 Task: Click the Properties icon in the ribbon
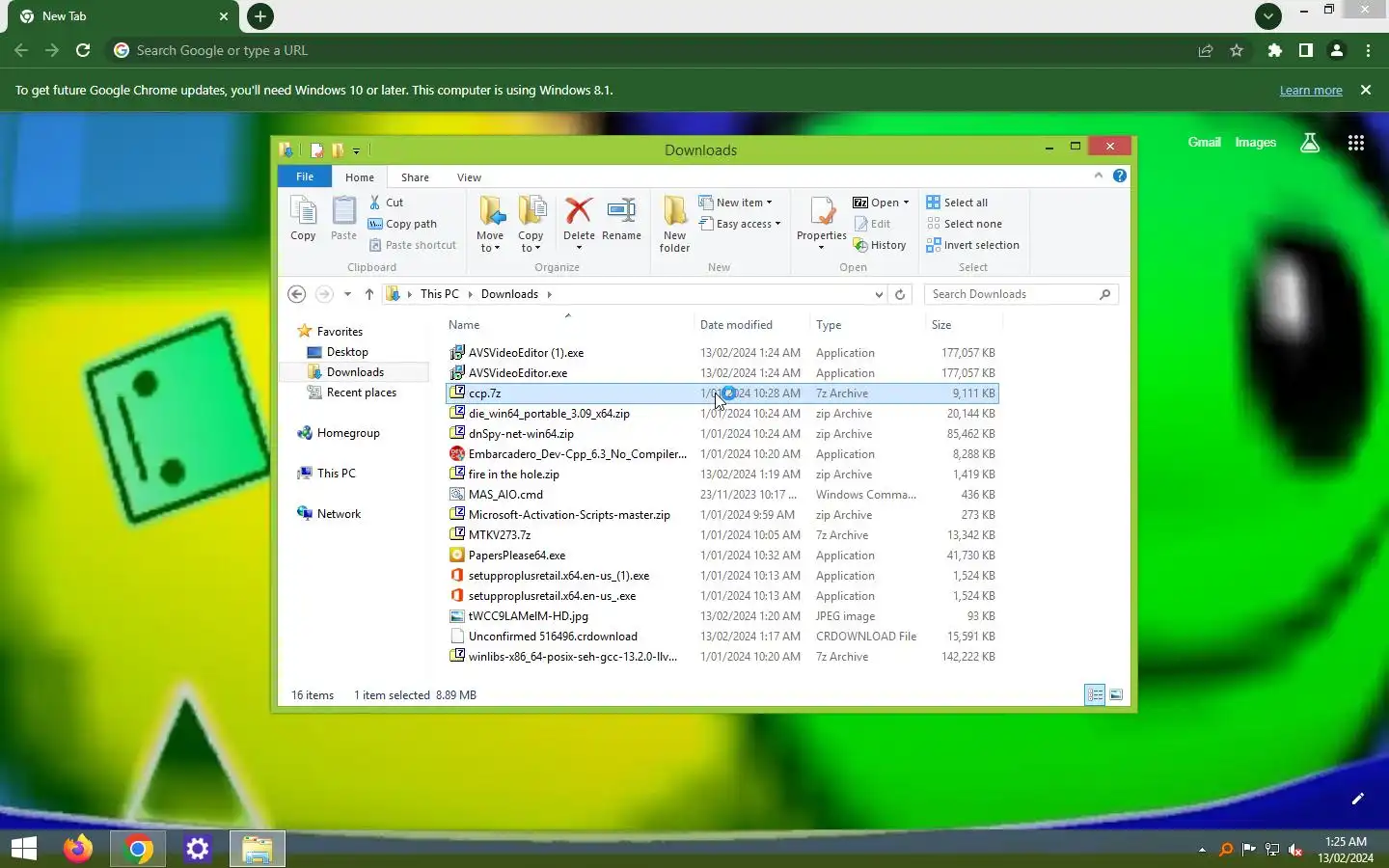[x=822, y=224]
